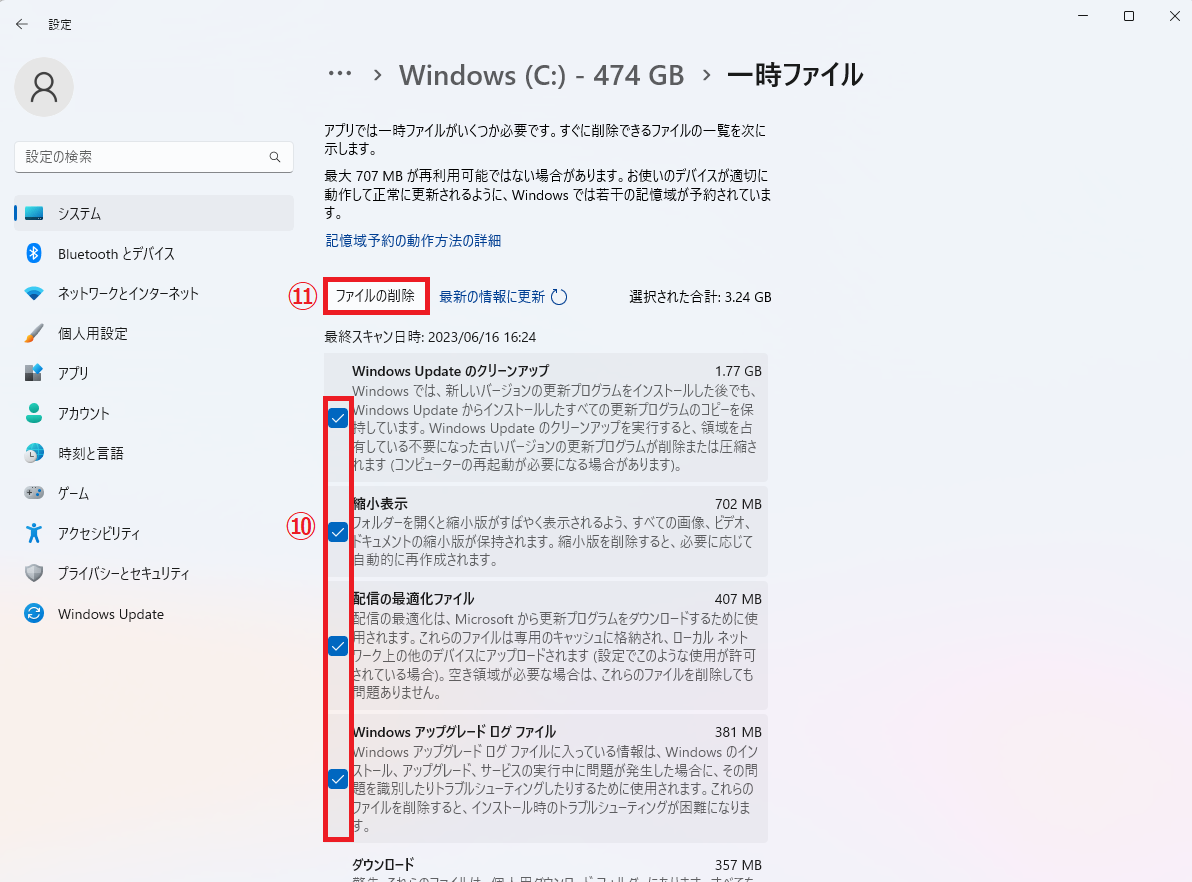The width and height of the screenshot is (1192, 882).
Task: Navigate to Windows (C:) - 474 GB breadcrumb
Action: [x=541, y=75]
